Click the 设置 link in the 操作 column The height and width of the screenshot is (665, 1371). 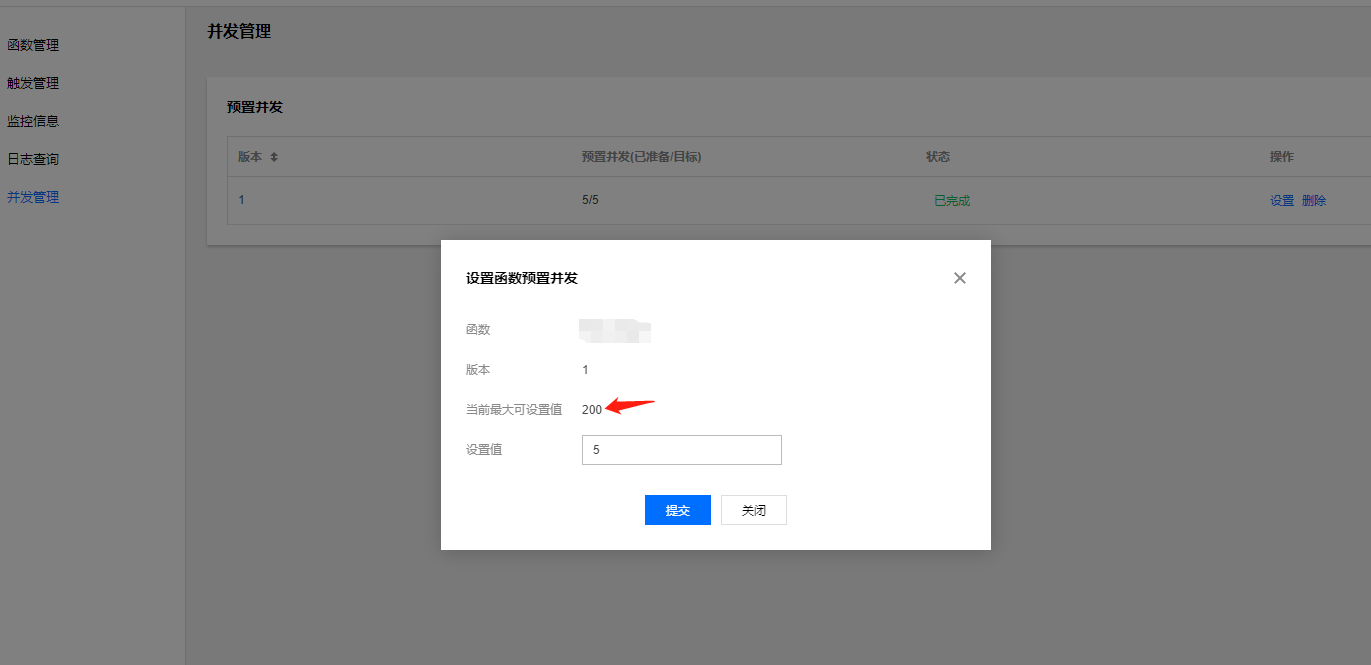point(1281,200)
